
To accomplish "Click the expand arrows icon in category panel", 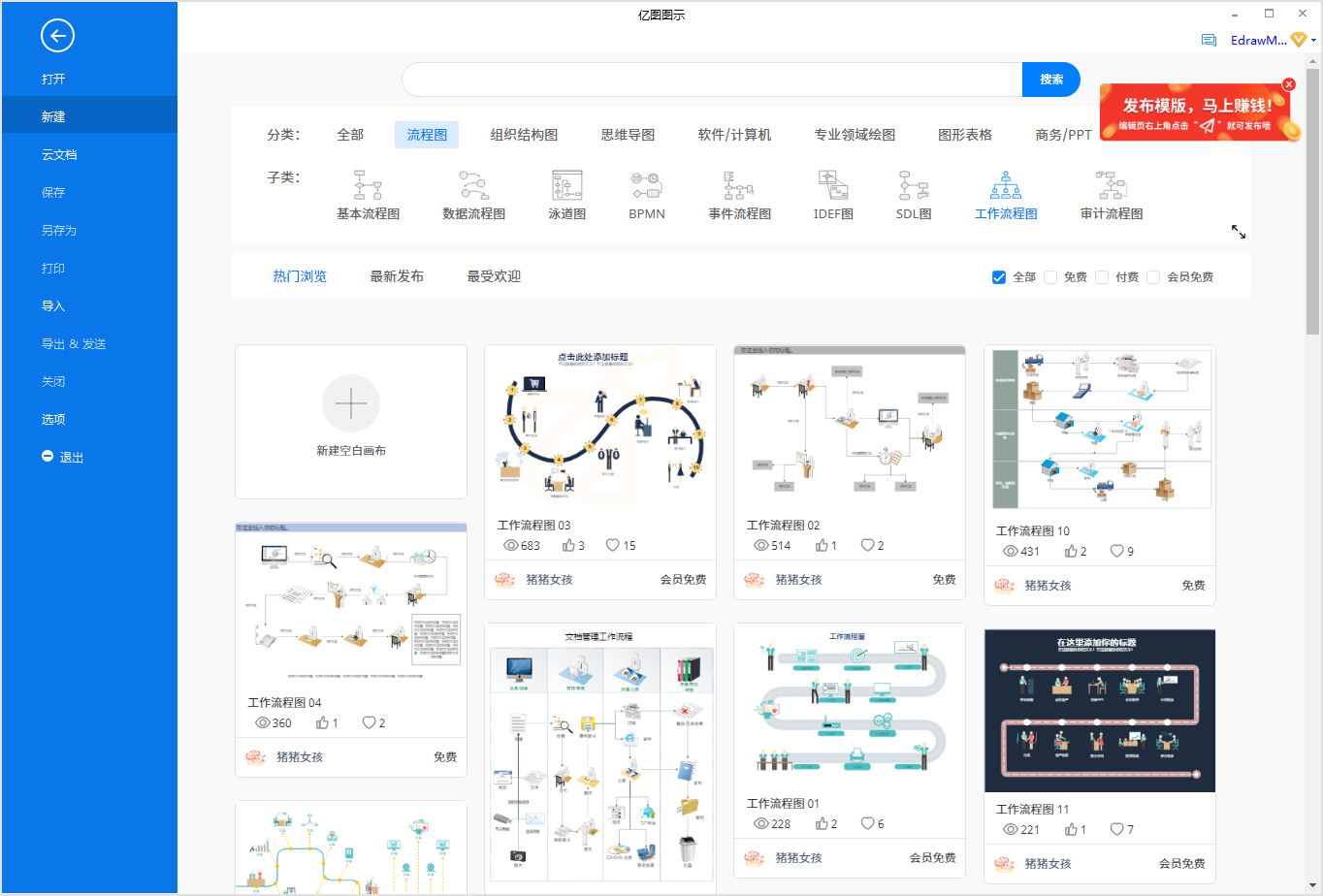I will coord(1239,232).
